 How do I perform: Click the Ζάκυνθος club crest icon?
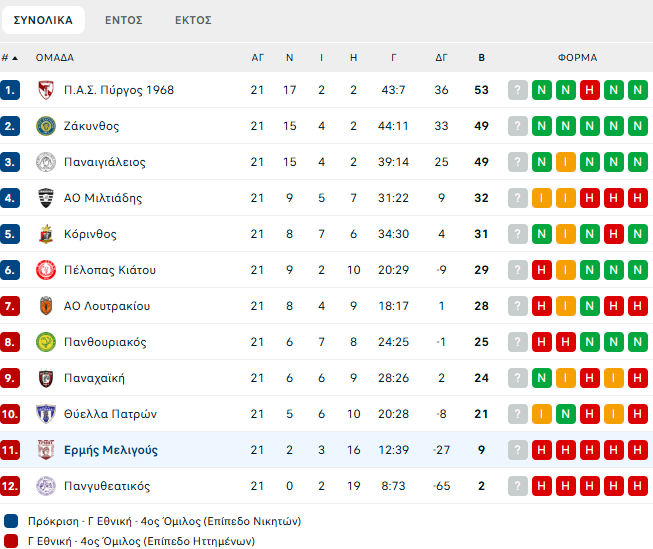click(x=45, y=126)
